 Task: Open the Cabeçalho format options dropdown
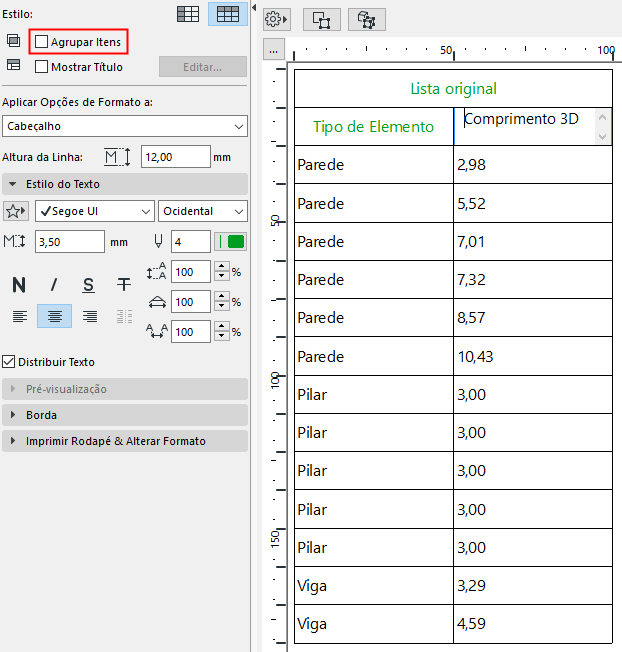(124, 126)
